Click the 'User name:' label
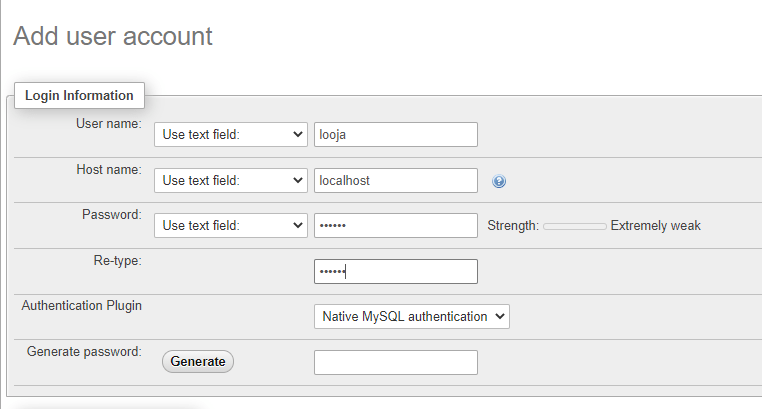762x409 pixels. point(108,123)
